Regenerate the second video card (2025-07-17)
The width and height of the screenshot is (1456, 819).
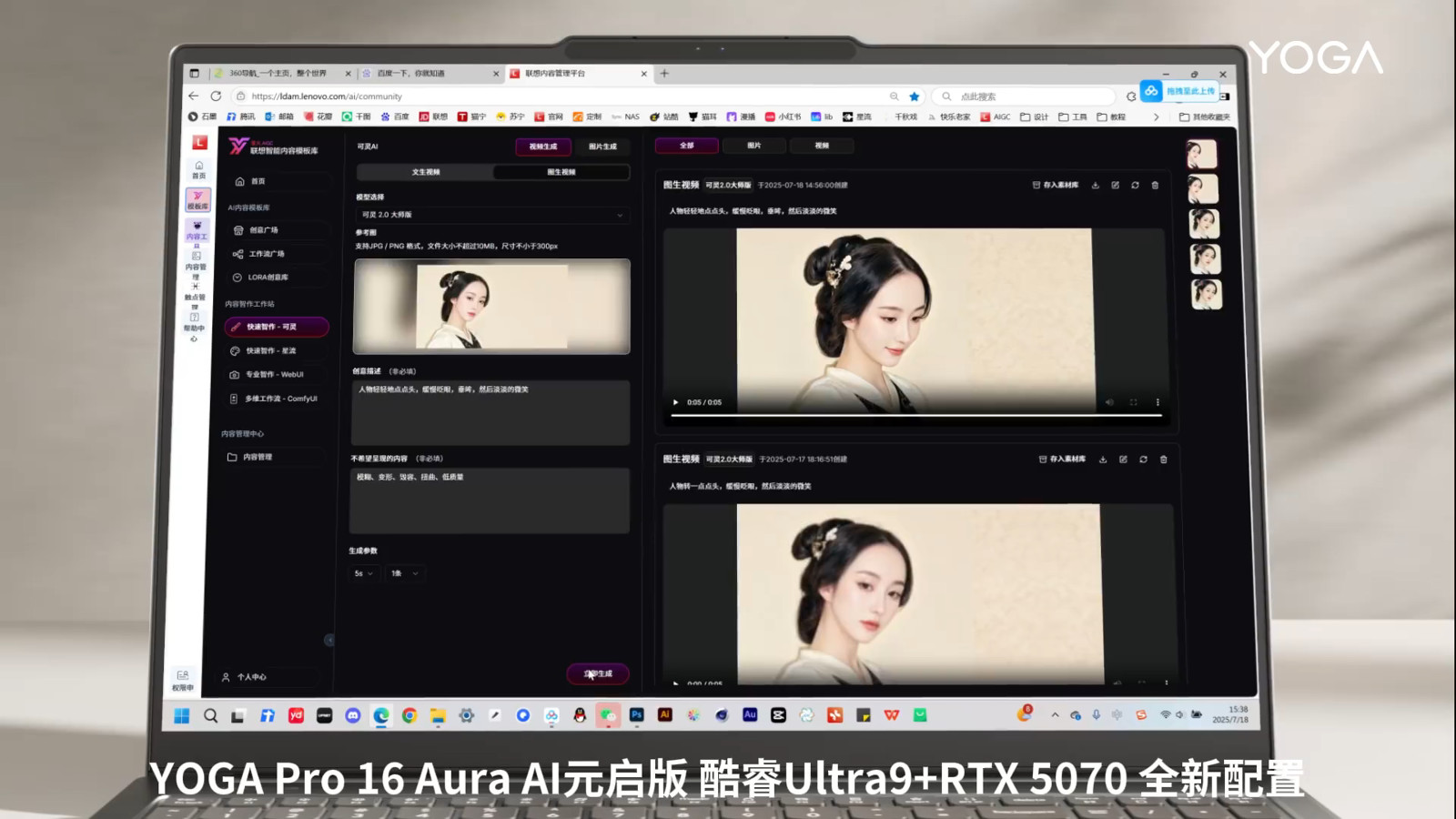1144,460
